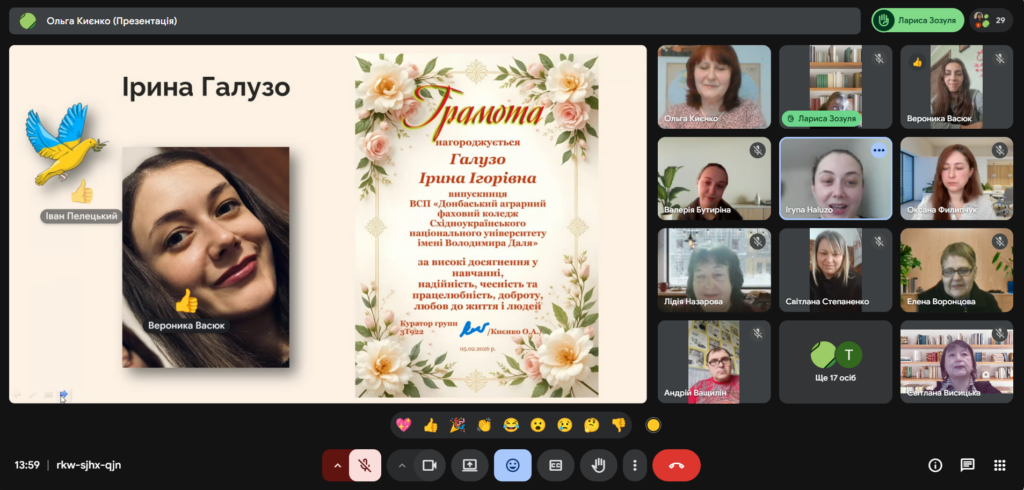Close the emoji reactions bar
This screenshot has height=490, width=1024.
(x=513, y=465)
